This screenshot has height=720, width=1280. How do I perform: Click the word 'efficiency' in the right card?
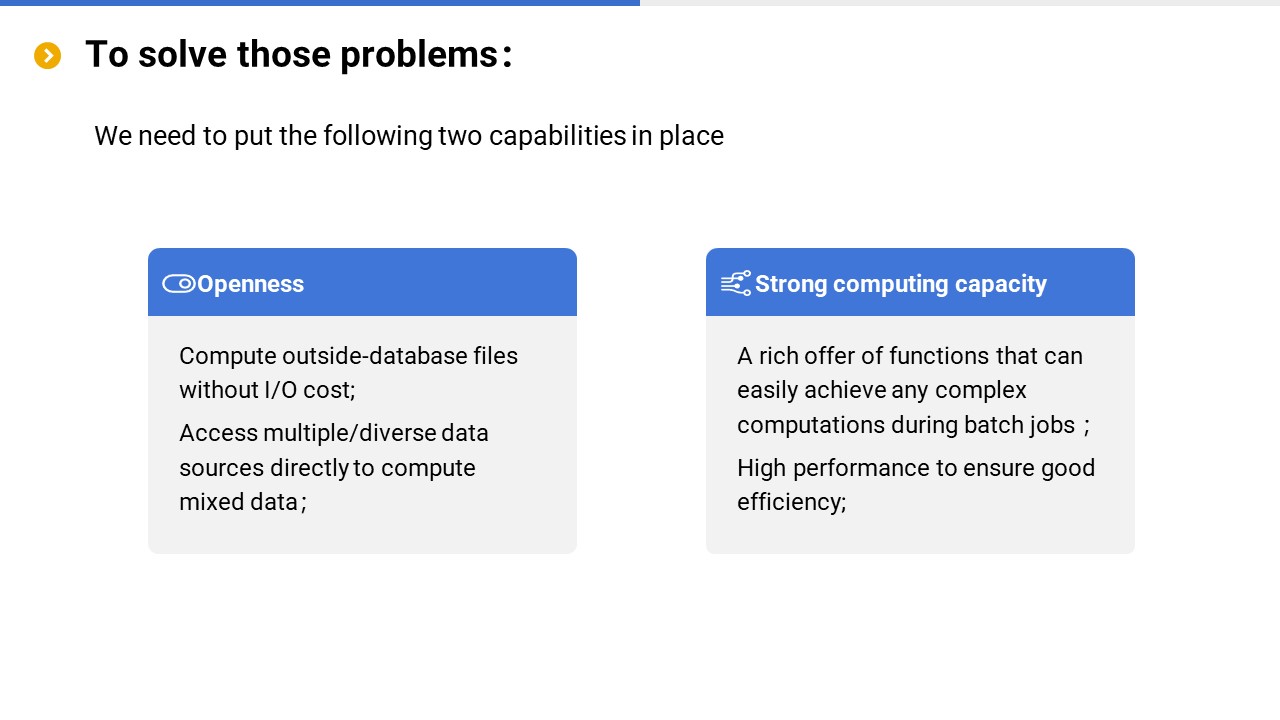pyautogui.click(x=789, y=502)
